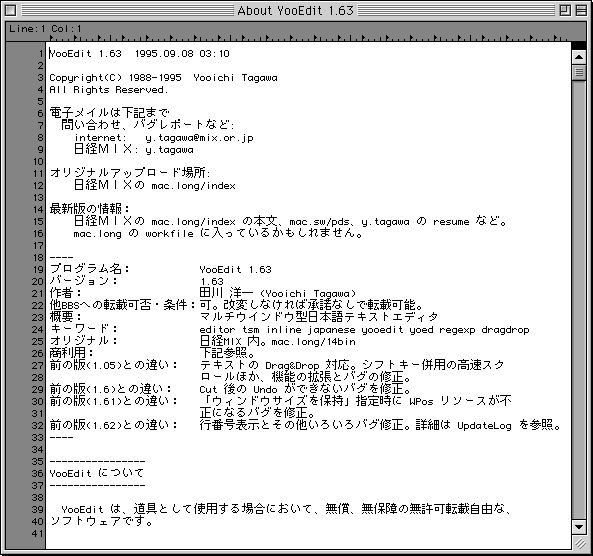Click the scroll up arrow

coord(579,57)
